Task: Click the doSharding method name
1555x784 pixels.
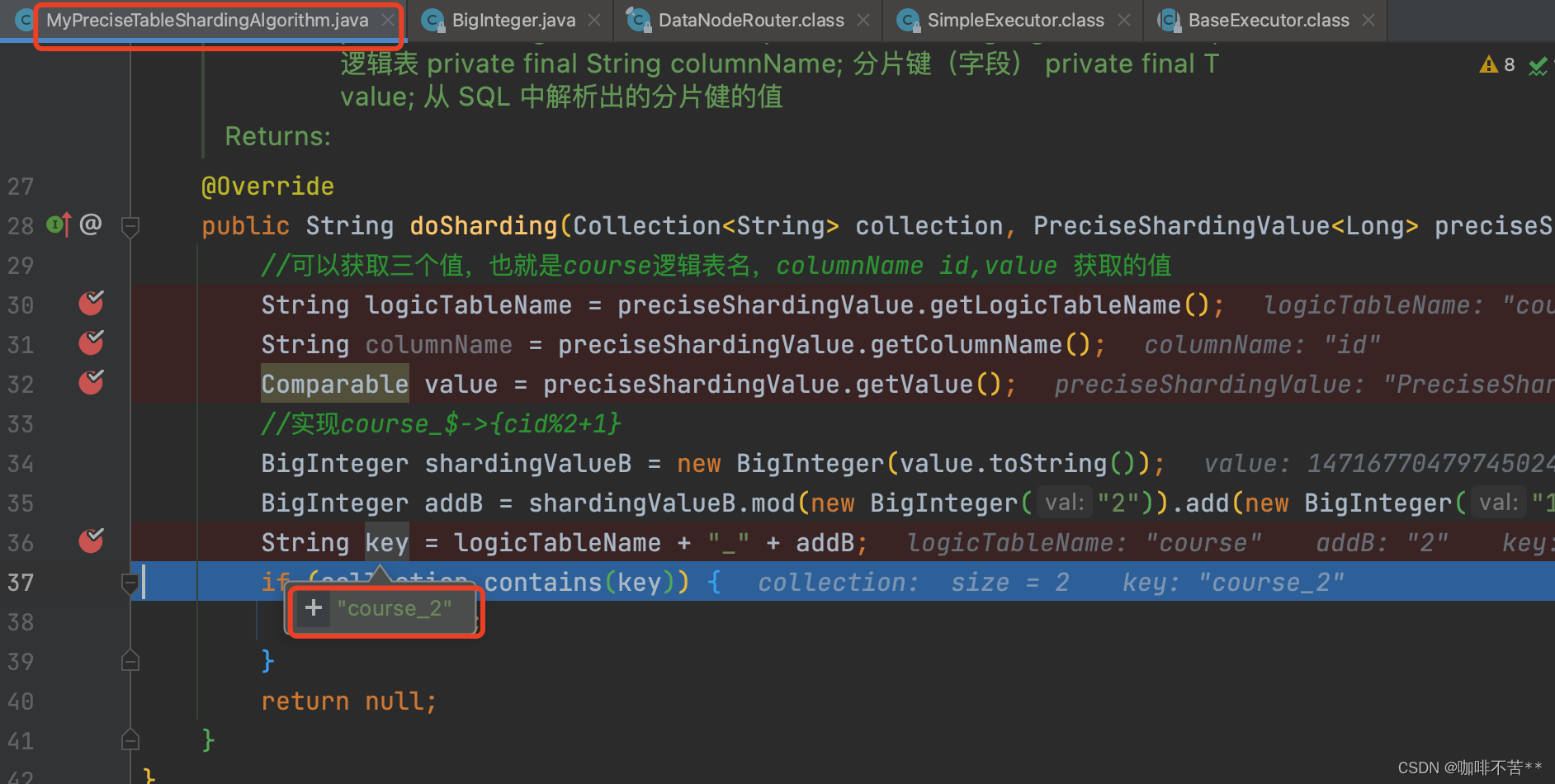Action: (484, 226)
